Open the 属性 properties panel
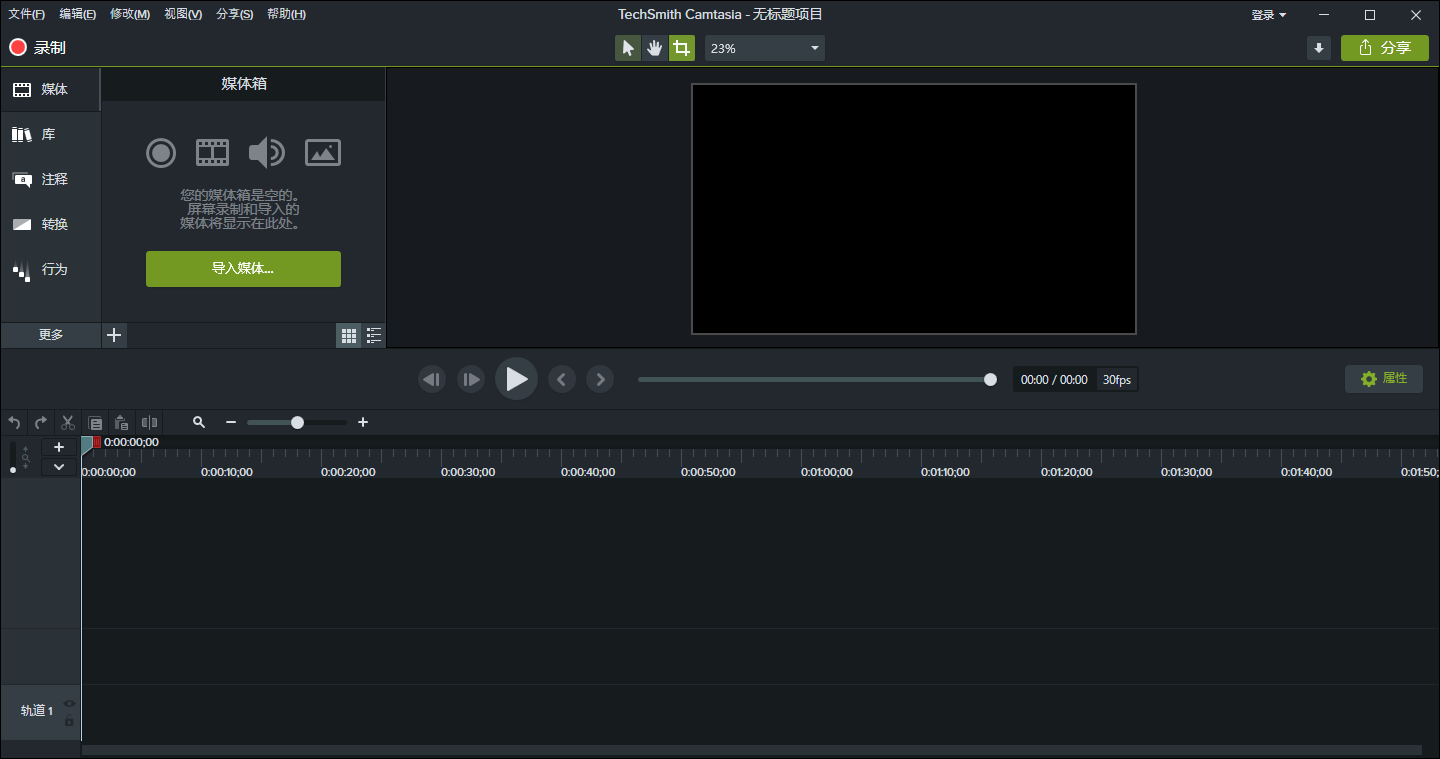1440x759 pixels. (1384, 379)
